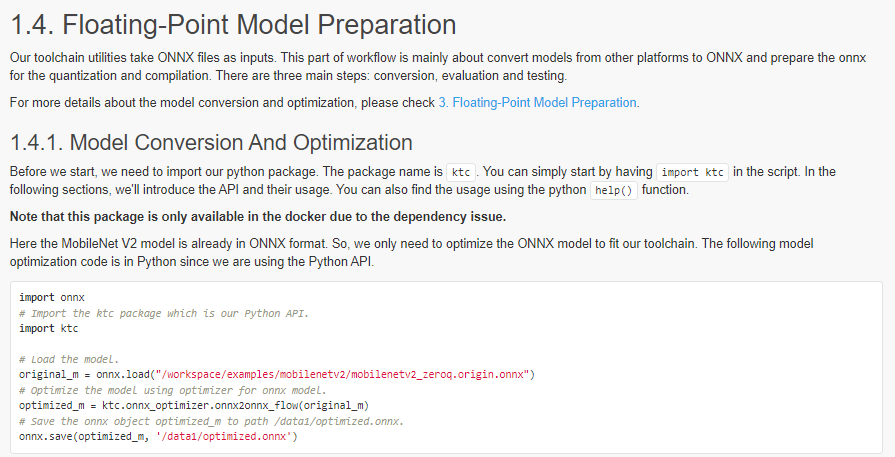Click the '1.4. Floating-Point Model Preparation' heading
895x457 pixels.
pos(233,25)
